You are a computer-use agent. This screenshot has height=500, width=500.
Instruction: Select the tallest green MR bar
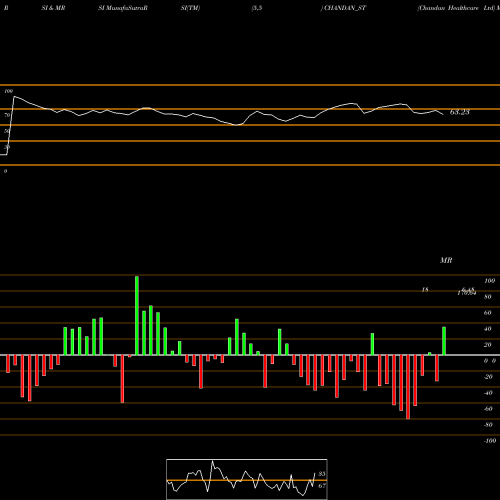click(137, 315)
